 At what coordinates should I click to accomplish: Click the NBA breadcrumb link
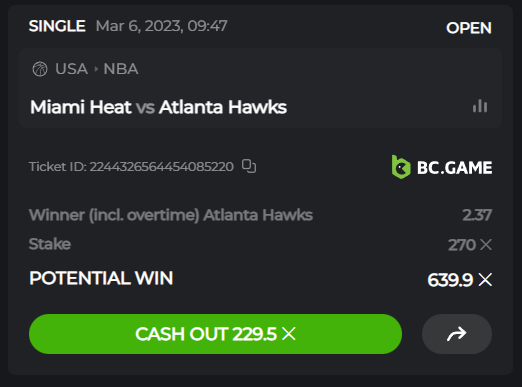(121, 69)
